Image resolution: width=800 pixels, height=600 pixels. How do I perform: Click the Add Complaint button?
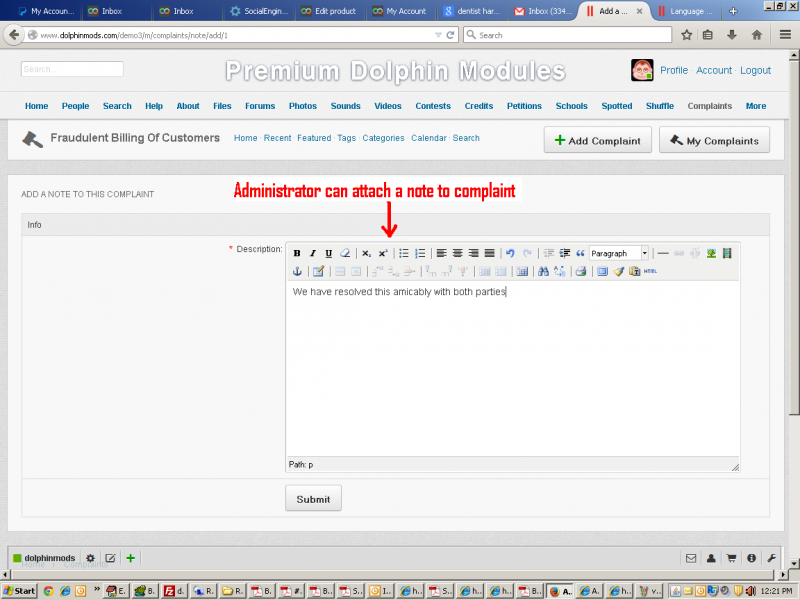tap(597, 140)
